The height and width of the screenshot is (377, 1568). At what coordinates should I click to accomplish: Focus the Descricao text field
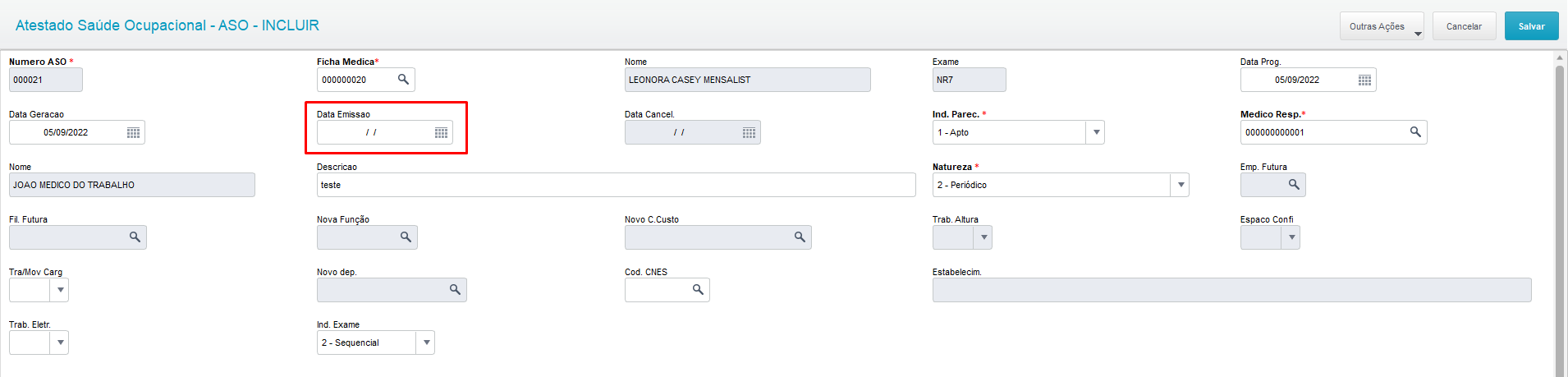(x=617, y=185)
